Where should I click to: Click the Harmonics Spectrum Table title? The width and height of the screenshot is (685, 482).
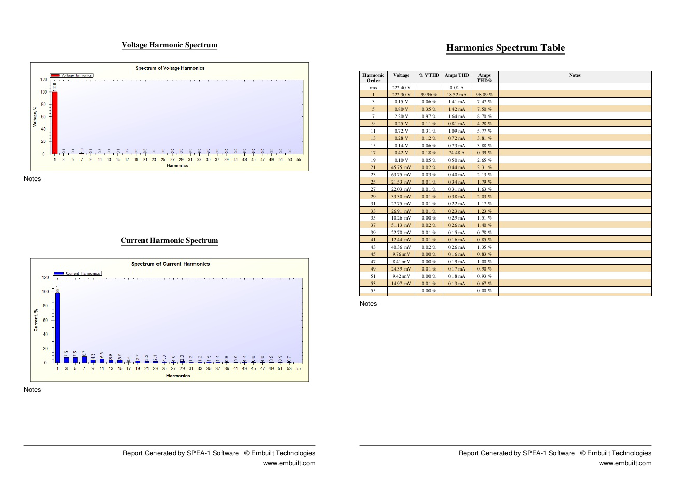504,48
